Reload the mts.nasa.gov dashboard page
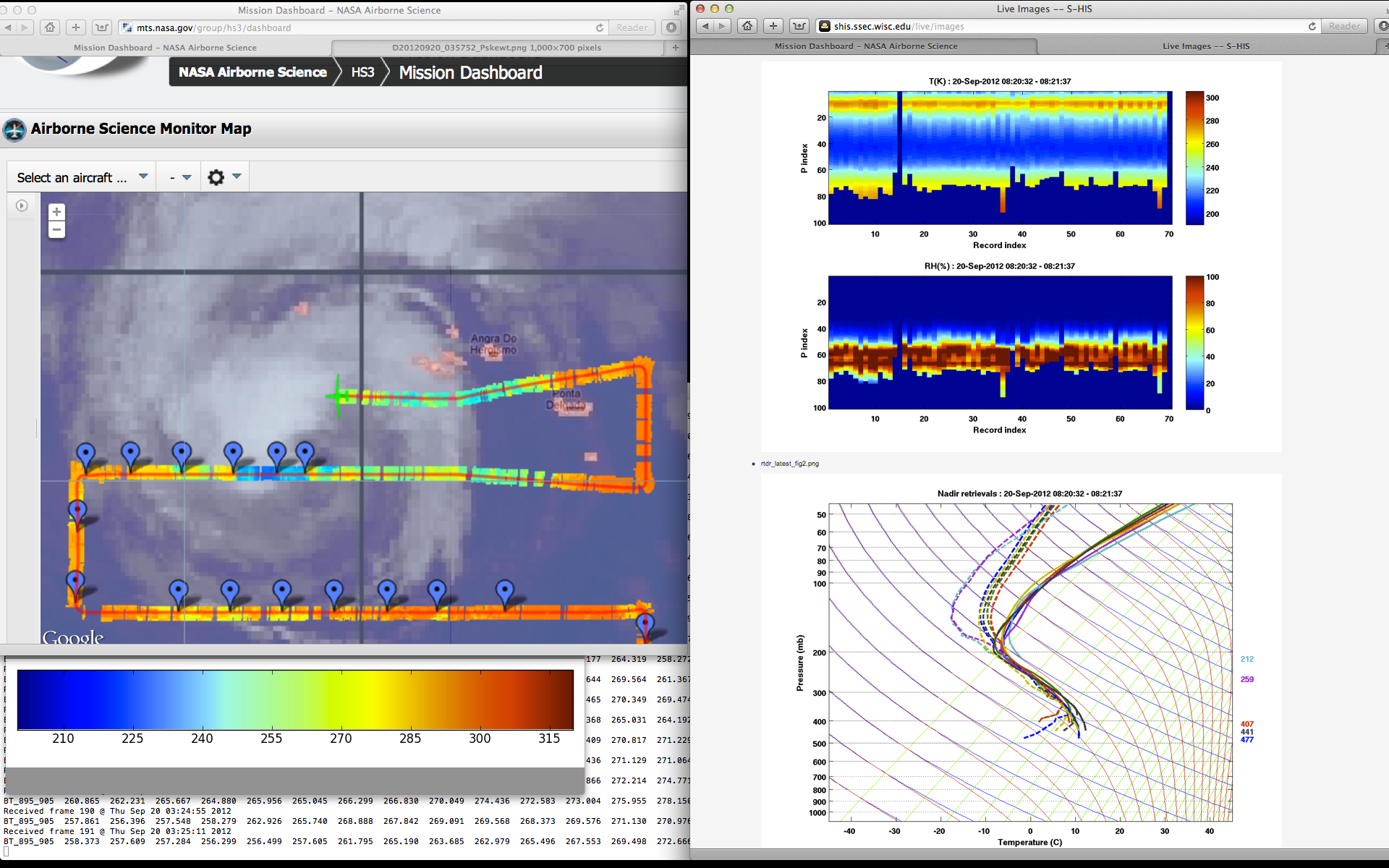1389x868 pixels. (599, 27)
